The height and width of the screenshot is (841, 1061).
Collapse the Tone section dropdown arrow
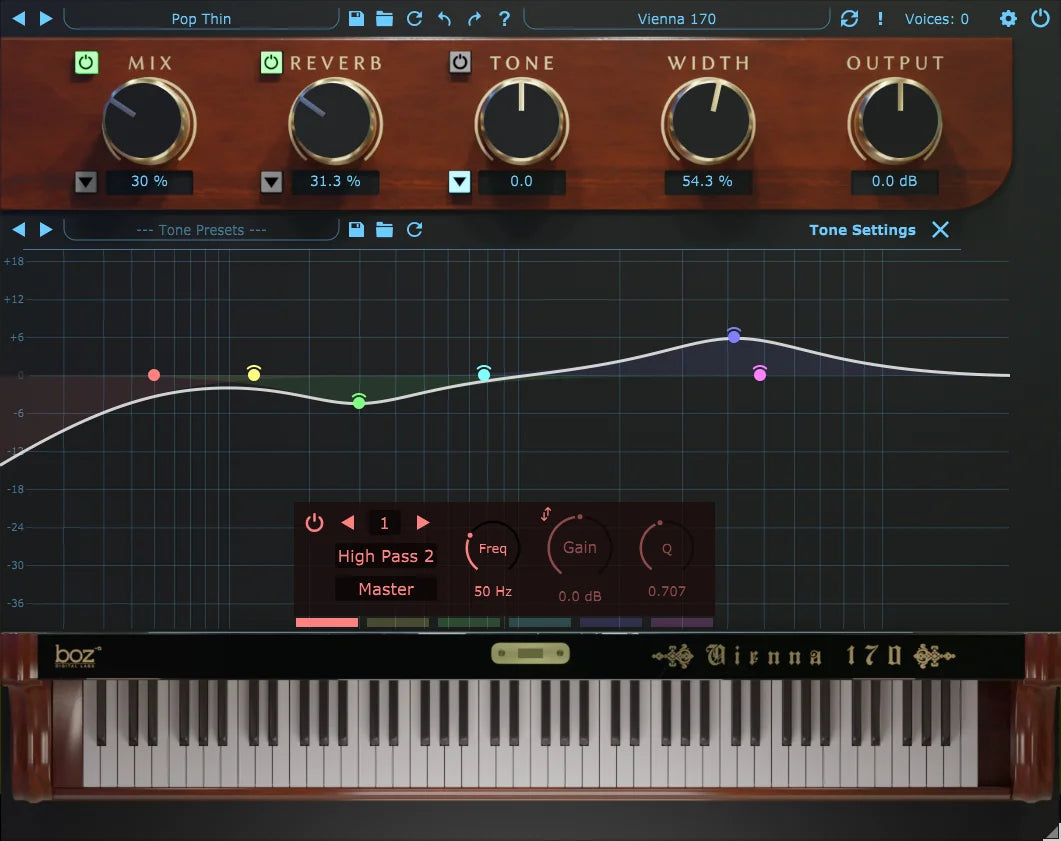459,182
